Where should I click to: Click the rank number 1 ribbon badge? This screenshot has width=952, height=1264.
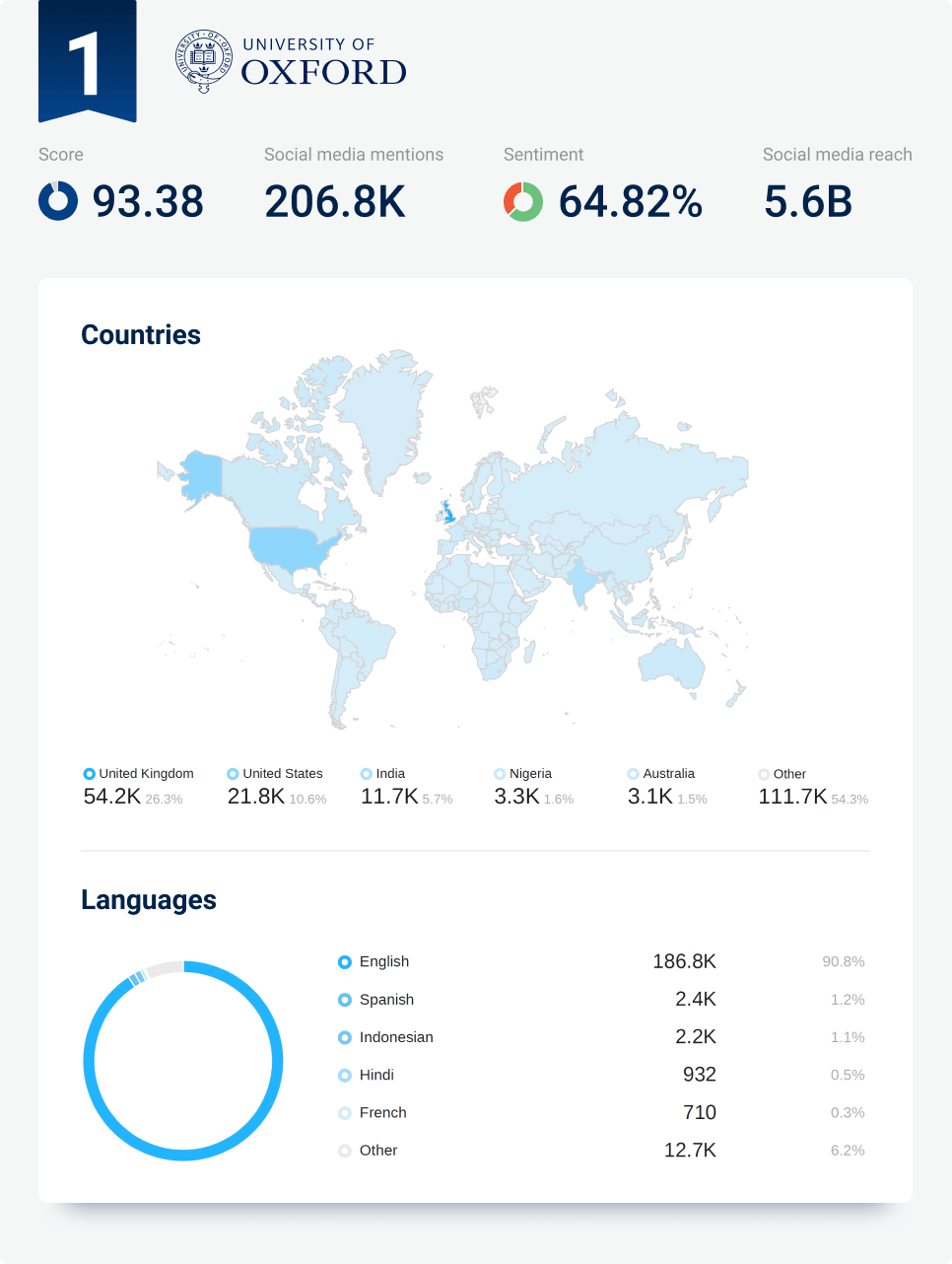88,61
